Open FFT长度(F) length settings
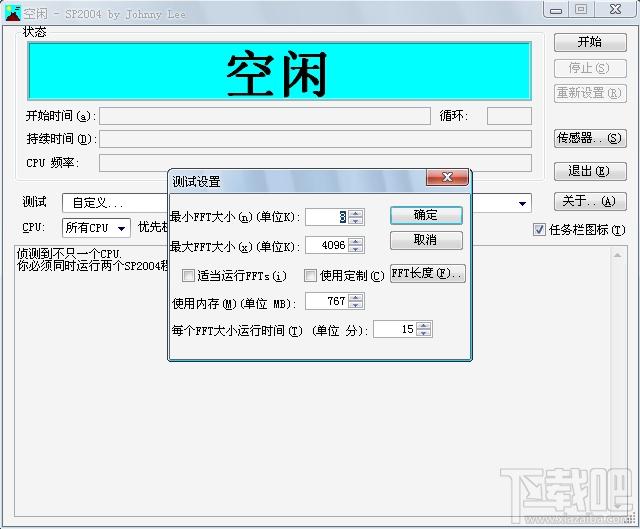The width and height of the screenshot is (640, 529). [427, 273]
